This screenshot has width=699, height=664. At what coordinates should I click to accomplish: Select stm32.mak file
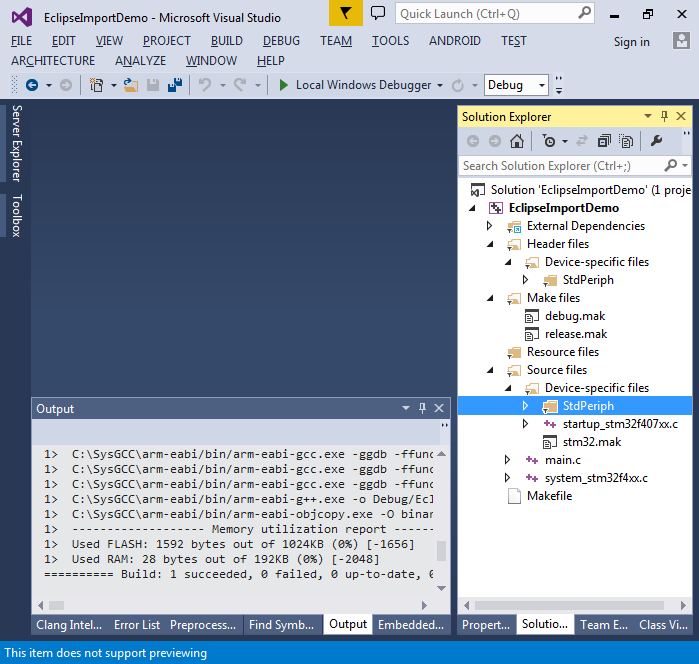click(x=592, y=442)
